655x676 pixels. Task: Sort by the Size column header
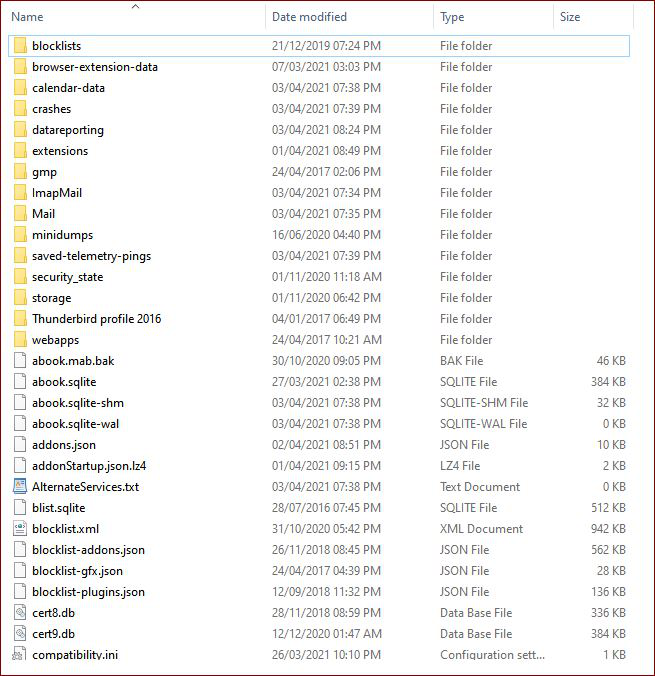(x=570, y=17)
